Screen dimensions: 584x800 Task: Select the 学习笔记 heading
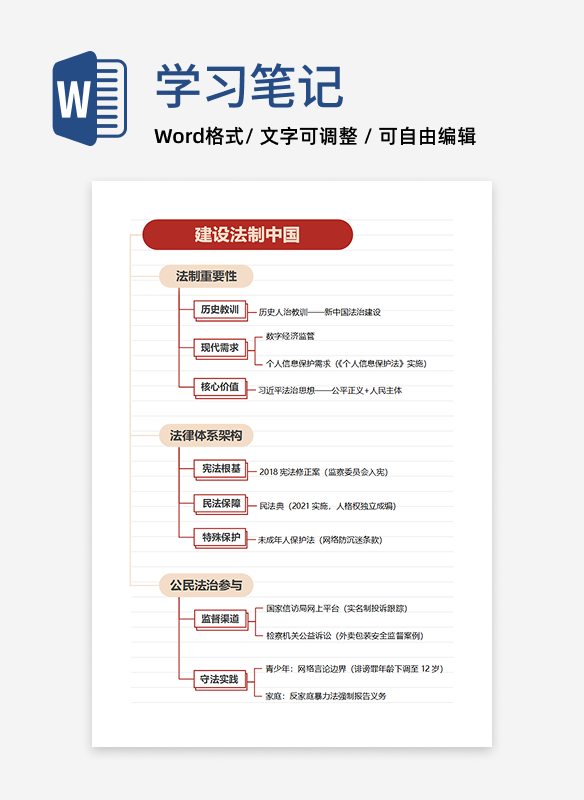coord(249,86)
